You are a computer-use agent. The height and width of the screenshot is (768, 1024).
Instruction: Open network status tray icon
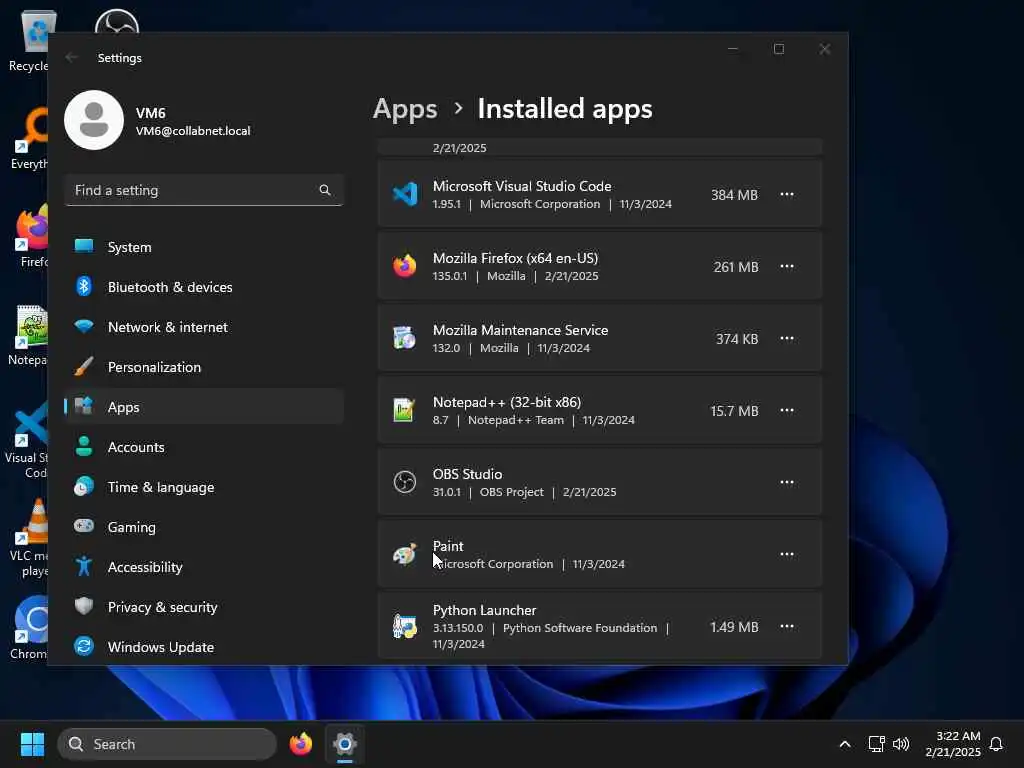click(x=876, y=744)
